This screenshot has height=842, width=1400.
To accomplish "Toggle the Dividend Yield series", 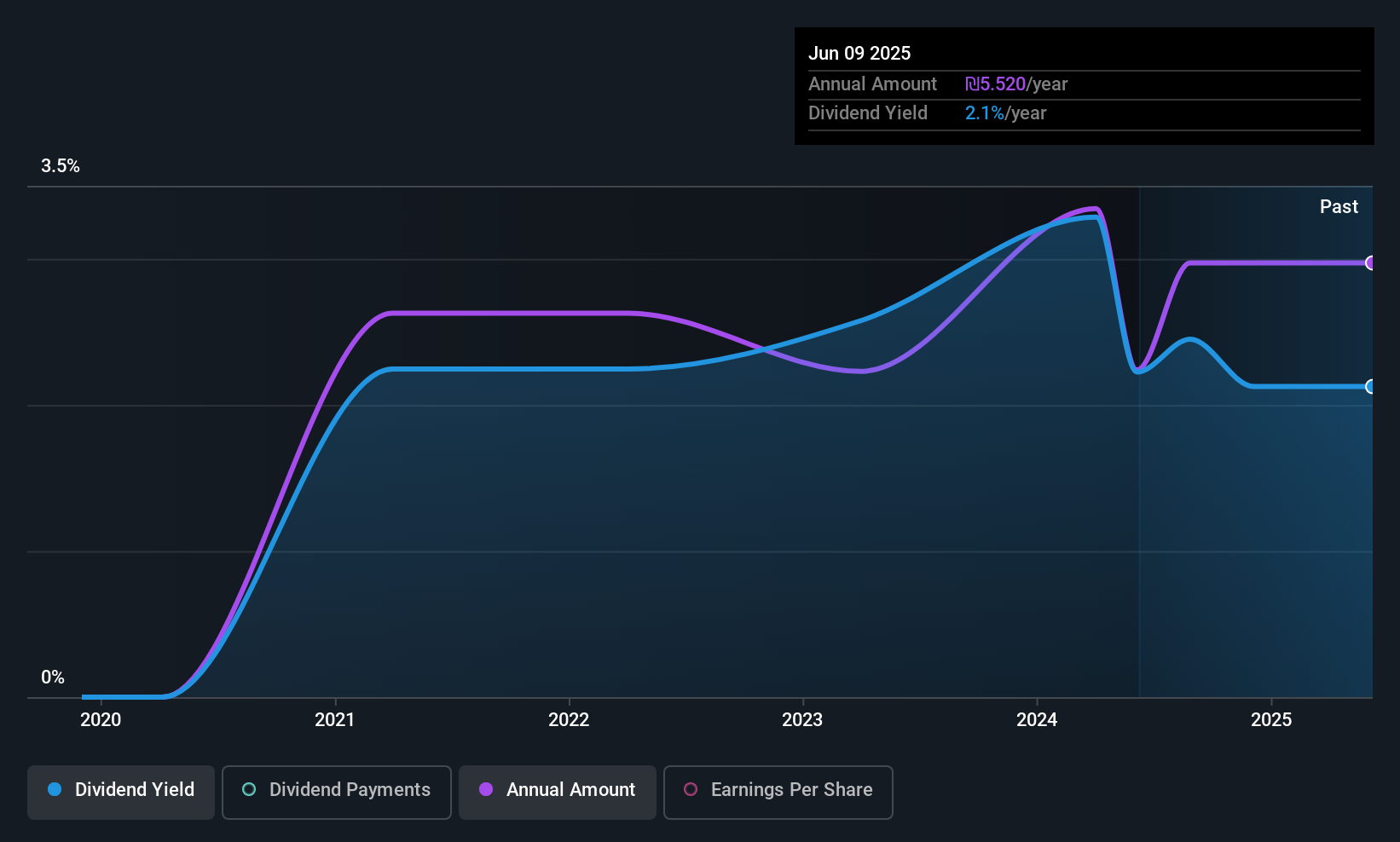I will click(121, 792).
